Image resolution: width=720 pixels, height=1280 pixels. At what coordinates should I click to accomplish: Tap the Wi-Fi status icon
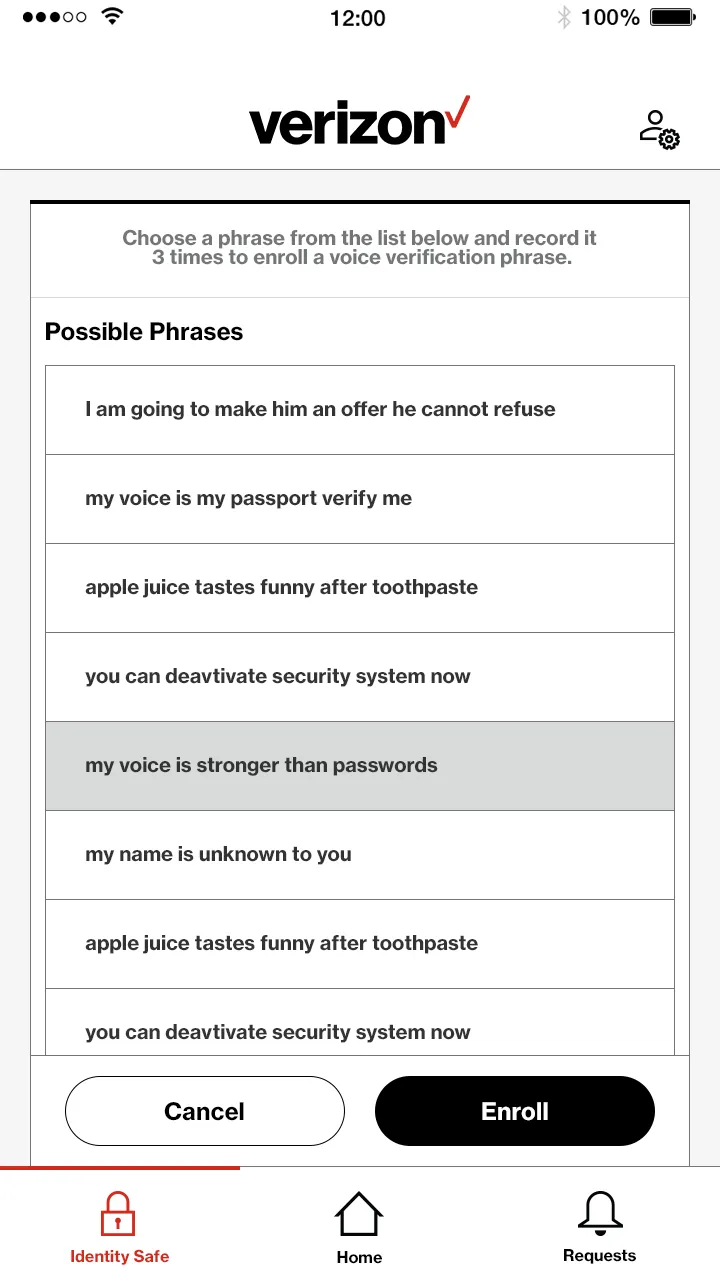pyautogui.click(x=112, y=17)
